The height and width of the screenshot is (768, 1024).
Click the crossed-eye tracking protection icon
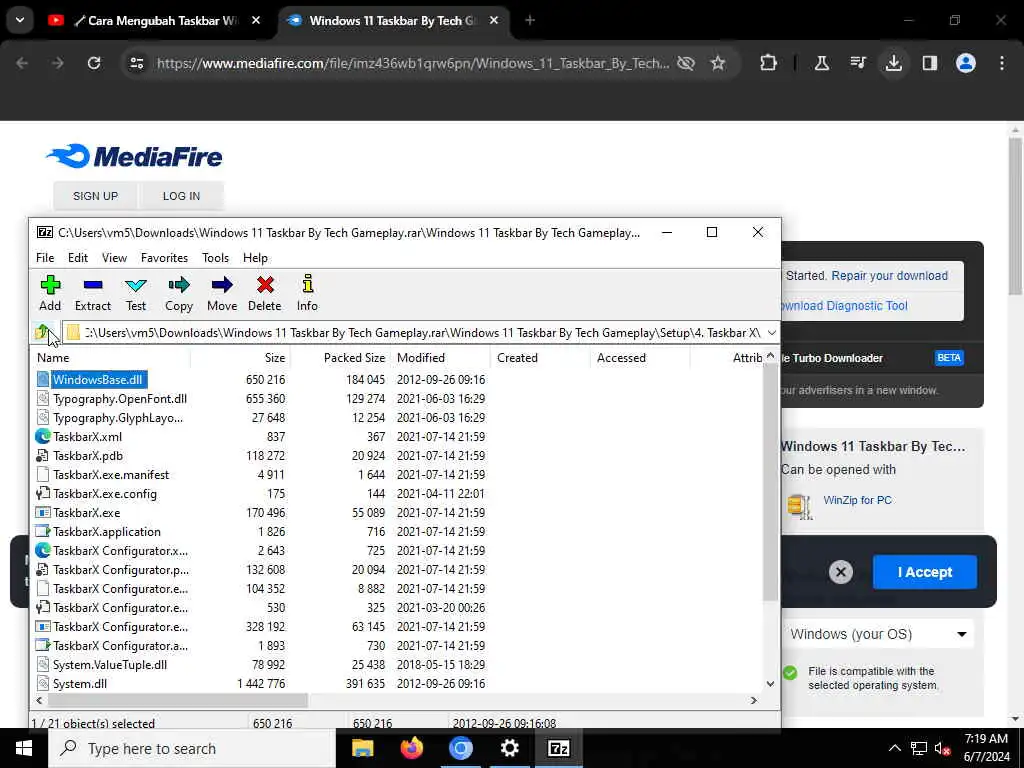click(x=686, y=63)
